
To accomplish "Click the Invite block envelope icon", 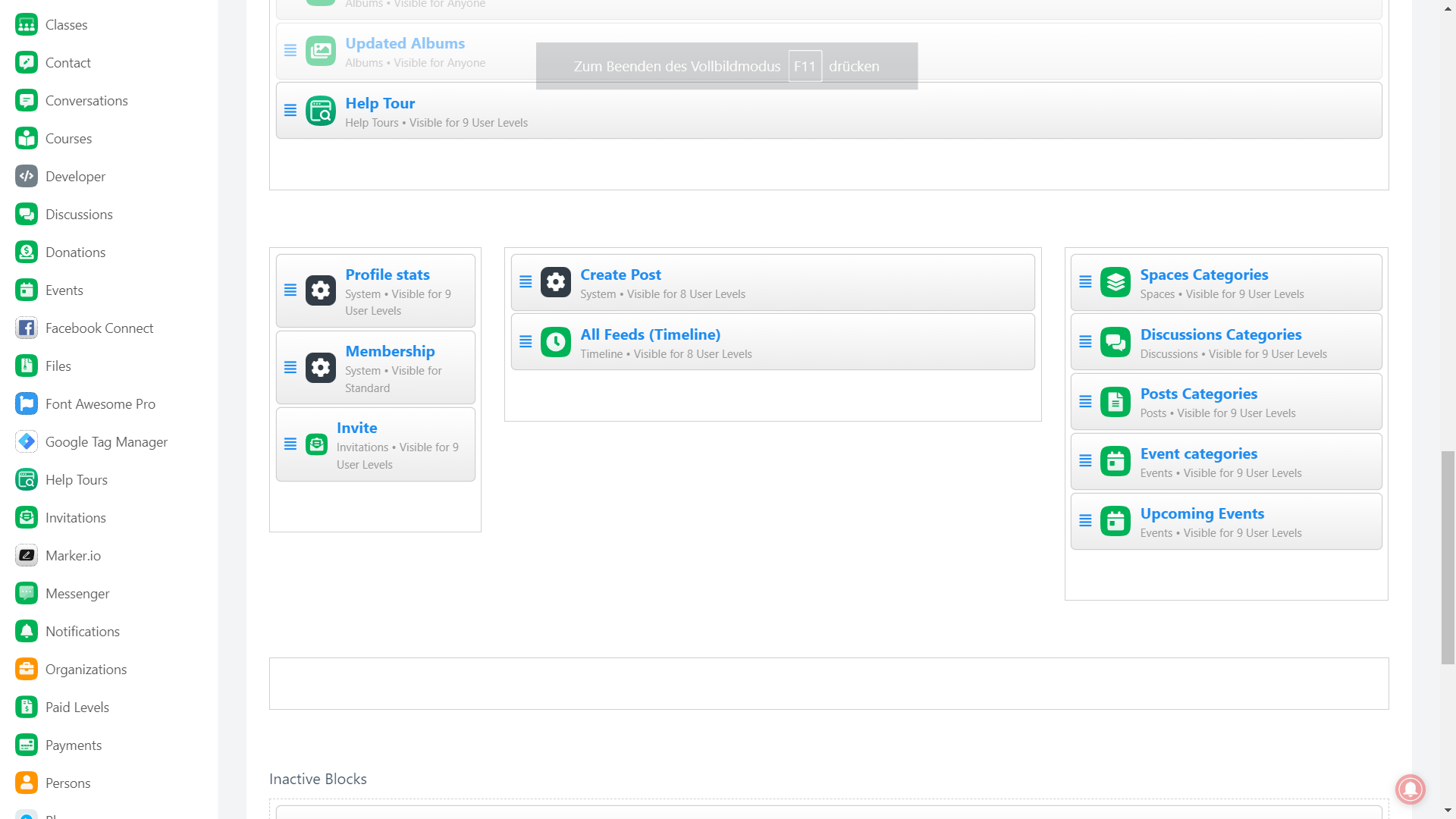I will [x=316, y=445].
